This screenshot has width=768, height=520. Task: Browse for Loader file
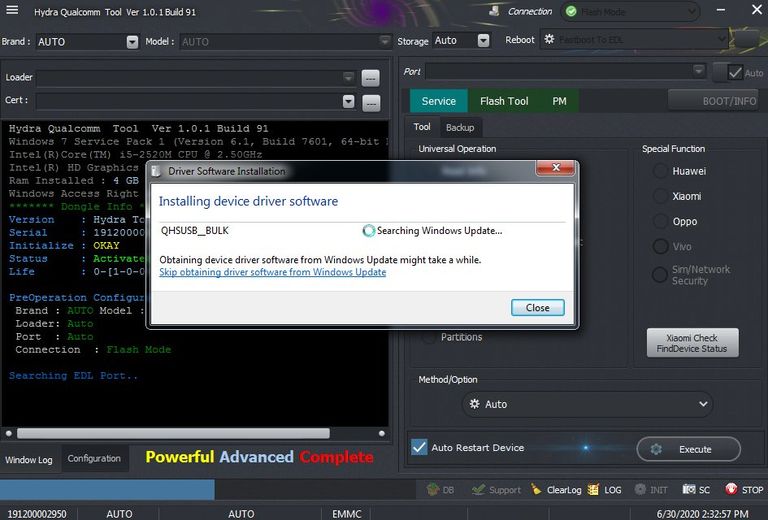click(x=370, y=78)
